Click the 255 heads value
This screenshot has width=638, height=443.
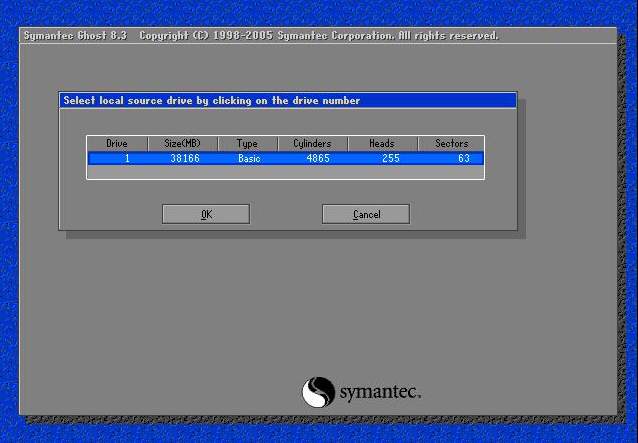coord(391,158)
